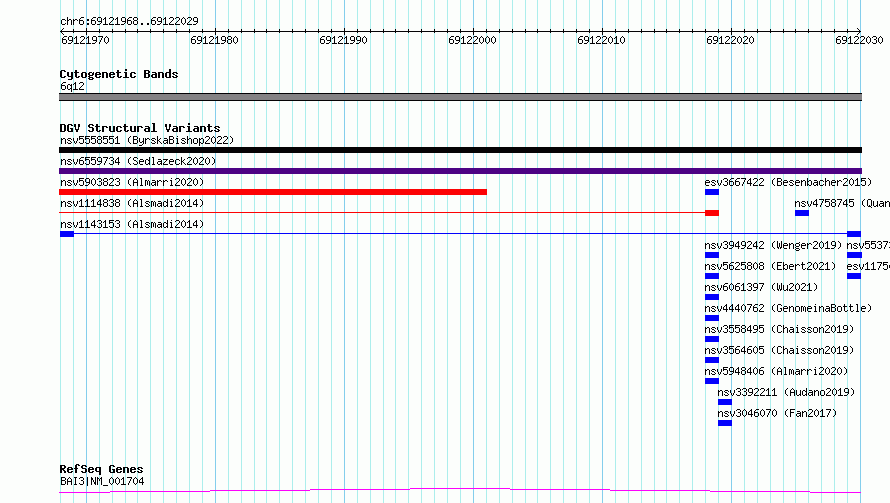Open the nsv5948406 (Almarri2020) label
Viewport: 890px width, 503px height.
pos(776,371)
